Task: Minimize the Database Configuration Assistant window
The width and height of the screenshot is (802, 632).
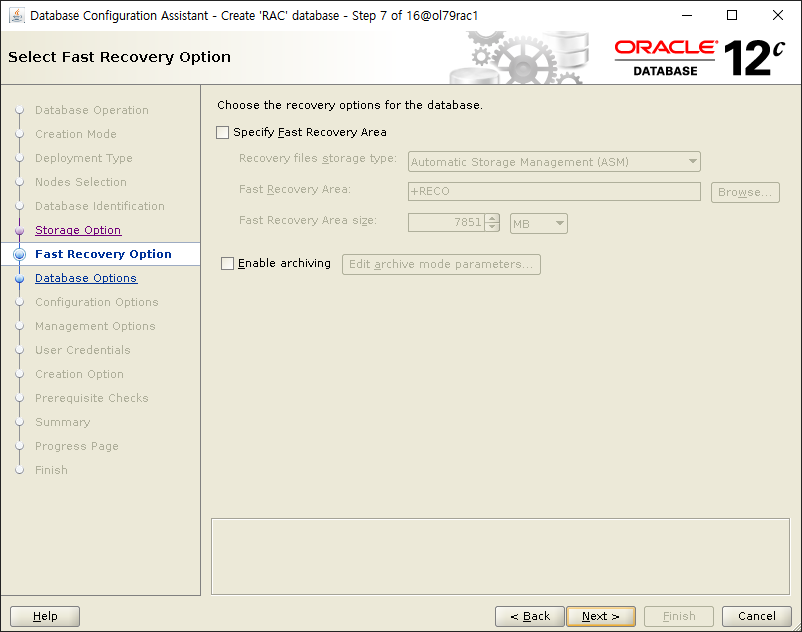Action: (x=687, y=15)
